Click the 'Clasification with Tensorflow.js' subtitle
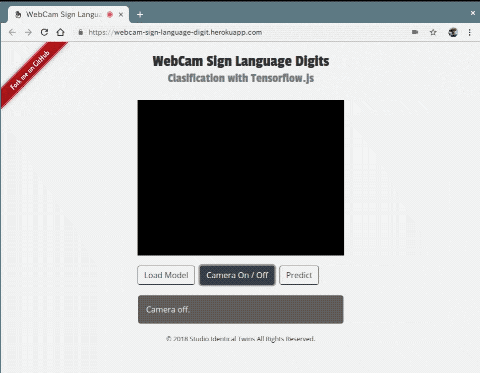This screenshot has width=480, height=373. (x=241, y=78)
